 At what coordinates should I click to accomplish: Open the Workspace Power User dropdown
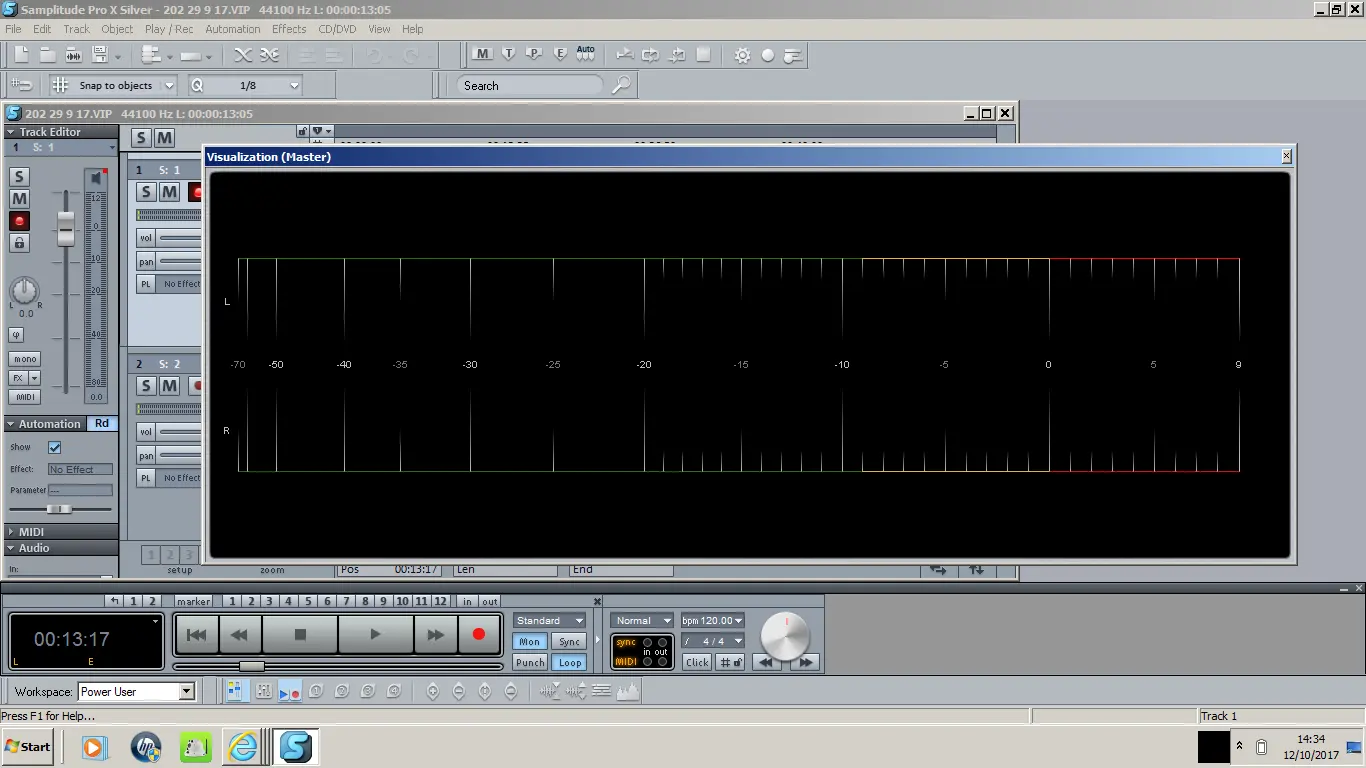click(x=186, y=692)
